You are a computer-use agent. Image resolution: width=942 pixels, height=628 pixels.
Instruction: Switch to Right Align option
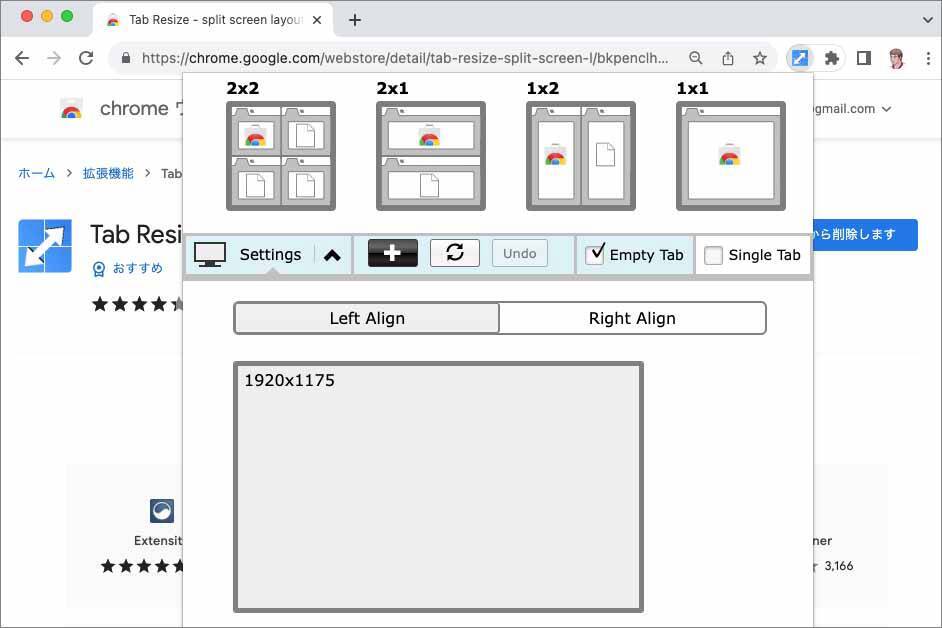pos(632,318)
